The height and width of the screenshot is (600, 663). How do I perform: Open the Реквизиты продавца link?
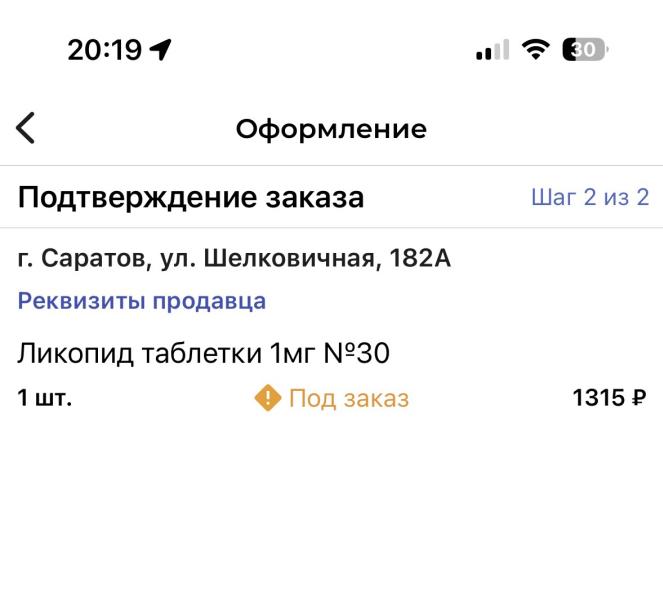pyautogui.click(x=142, y=301)
